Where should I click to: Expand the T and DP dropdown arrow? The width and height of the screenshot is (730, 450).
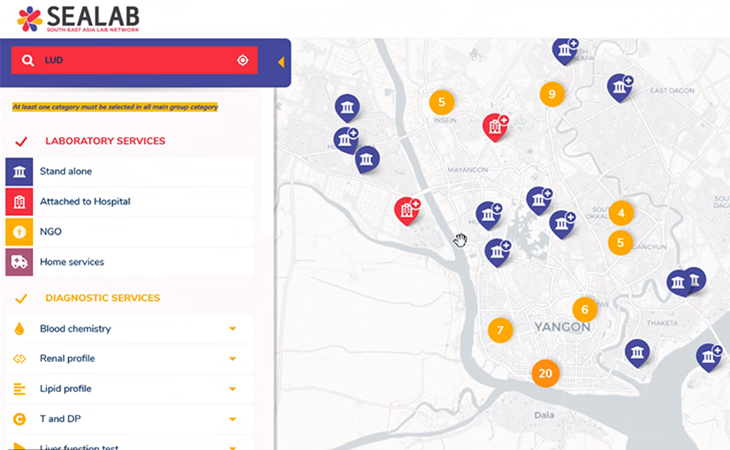point(233,419)
